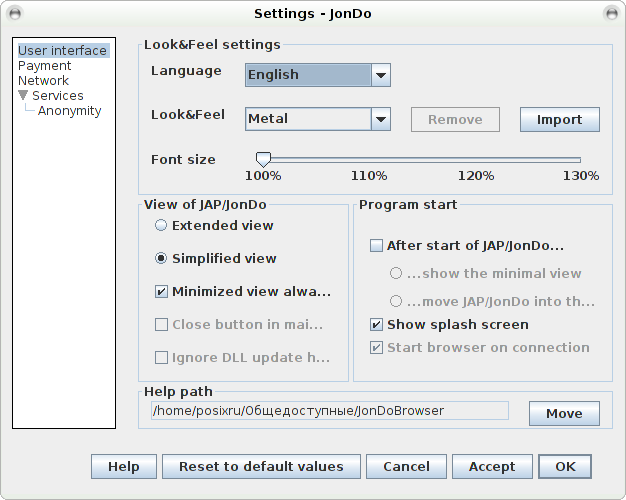This screenshot has height=500, width=626.
Task: Click the window menu button at the title bar's left end
Action: pyautogui.click(x=15, y=14)
